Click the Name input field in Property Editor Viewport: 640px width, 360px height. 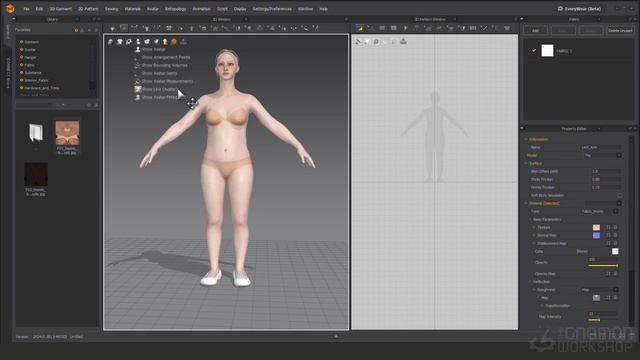coord(601,147)
